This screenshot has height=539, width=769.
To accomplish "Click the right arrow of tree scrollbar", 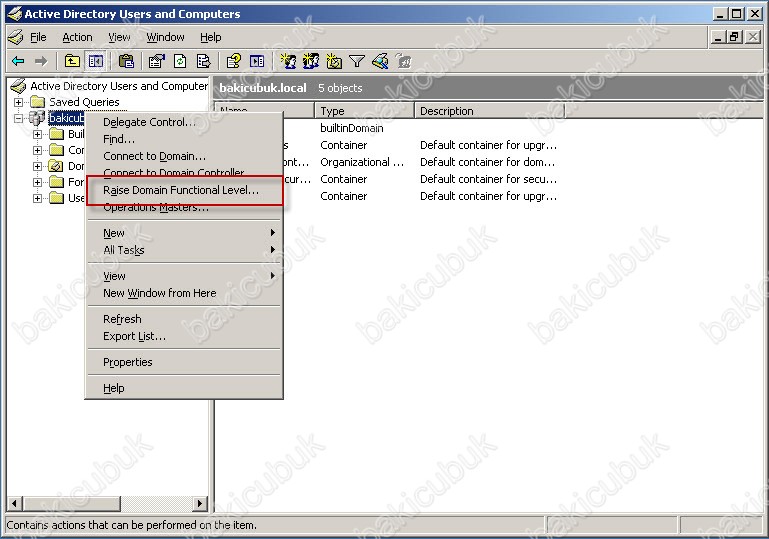I will (x=199, y=503).
